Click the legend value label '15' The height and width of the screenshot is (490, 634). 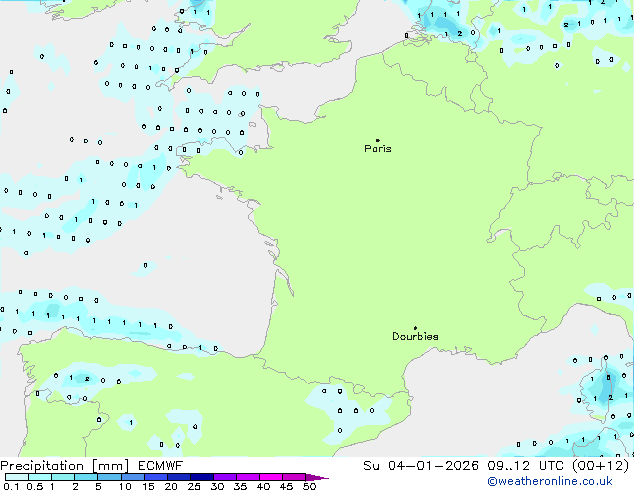pyautogui.click(x=148, y=486)
